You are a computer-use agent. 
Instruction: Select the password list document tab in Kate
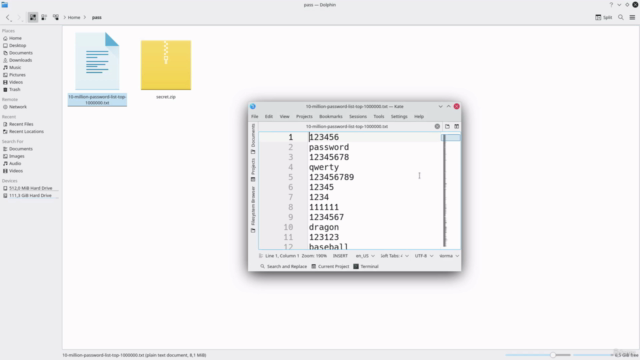coord(347,127)
